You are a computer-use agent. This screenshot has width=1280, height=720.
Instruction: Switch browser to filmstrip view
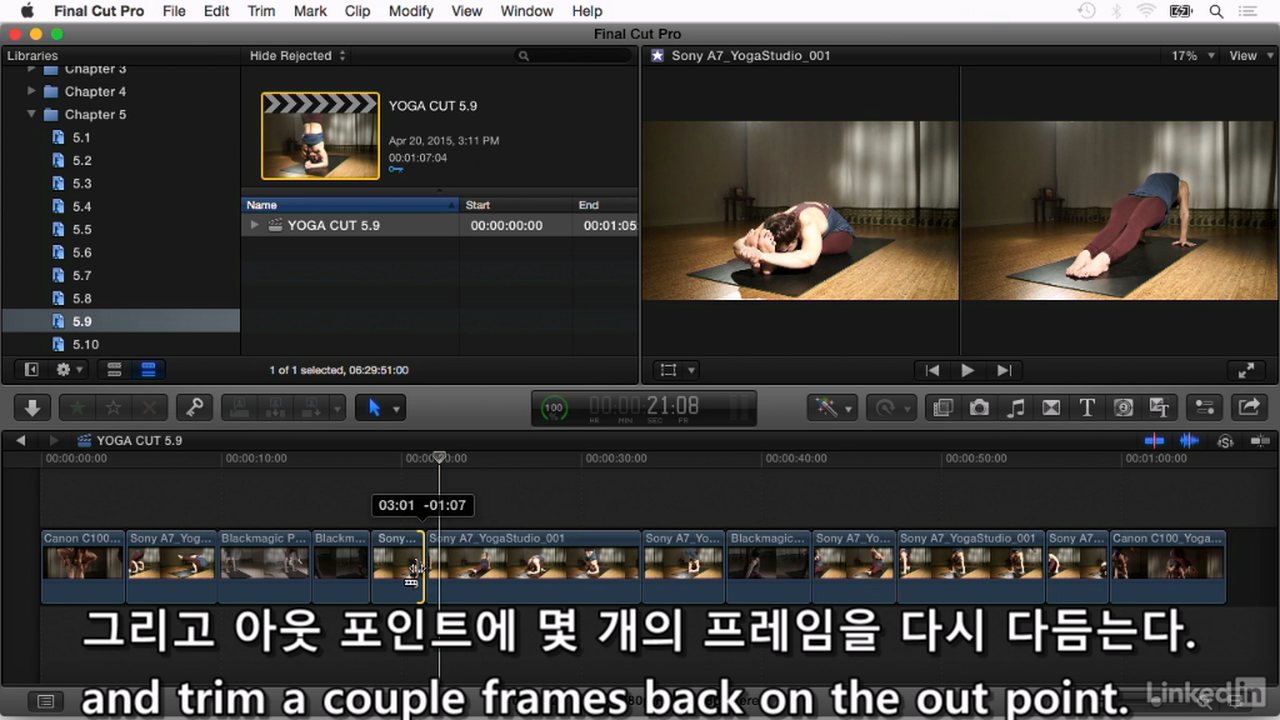114,369
